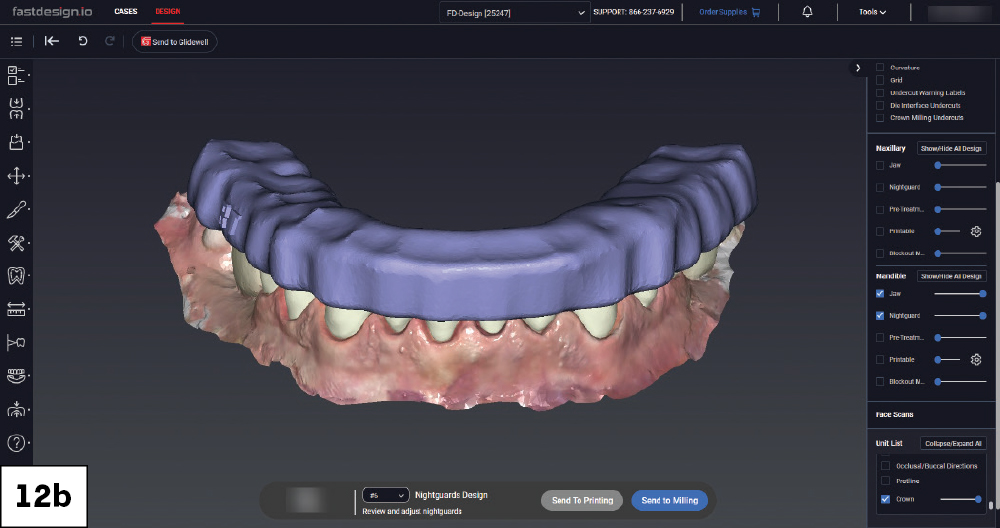Select the tooth anatomy tool icon
The height and width of the screenshot is (528, 1000).
[16, 275]
